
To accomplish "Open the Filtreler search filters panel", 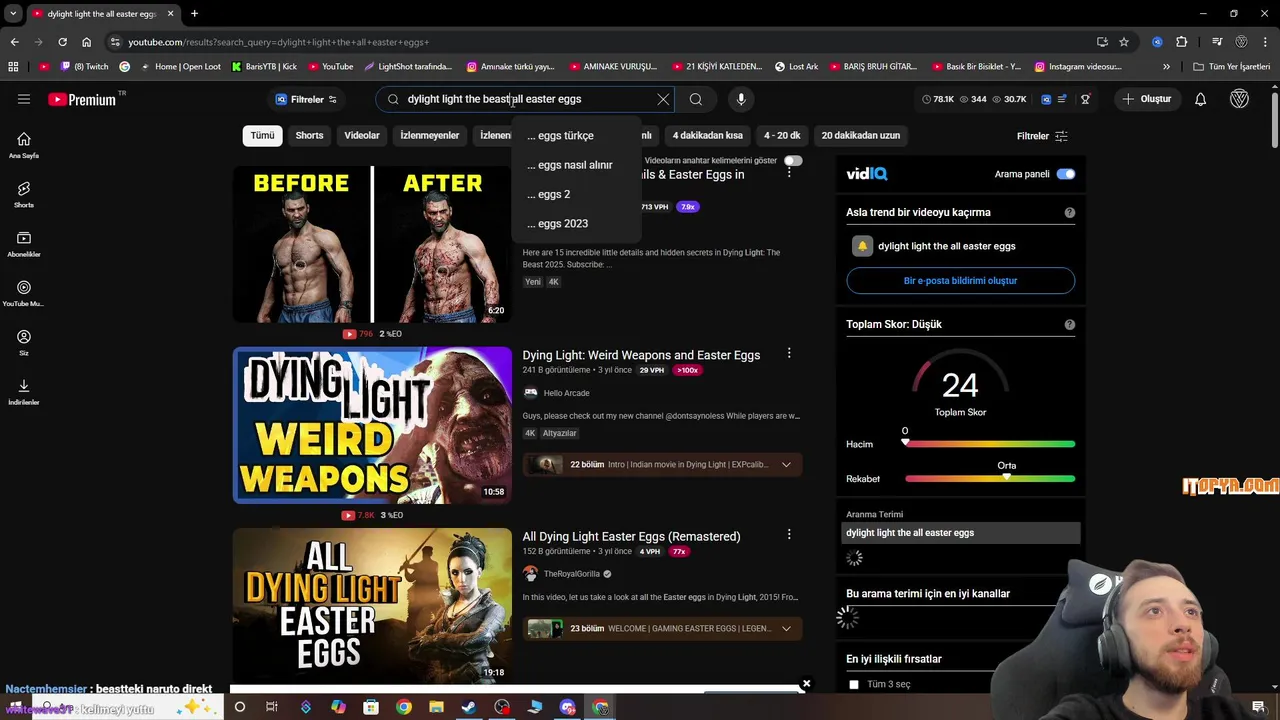I will (x=1042, y=136).
